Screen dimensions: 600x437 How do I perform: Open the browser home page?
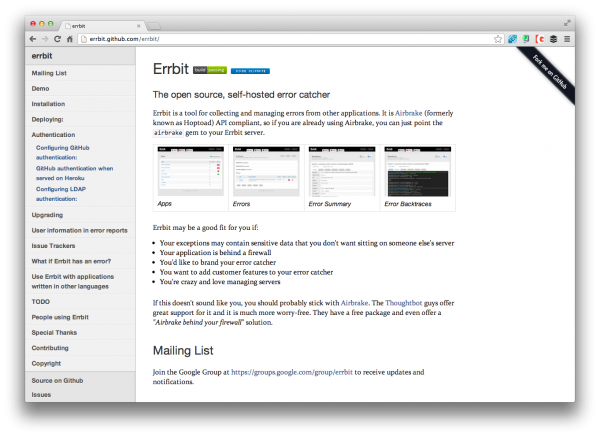coord(70,39)
